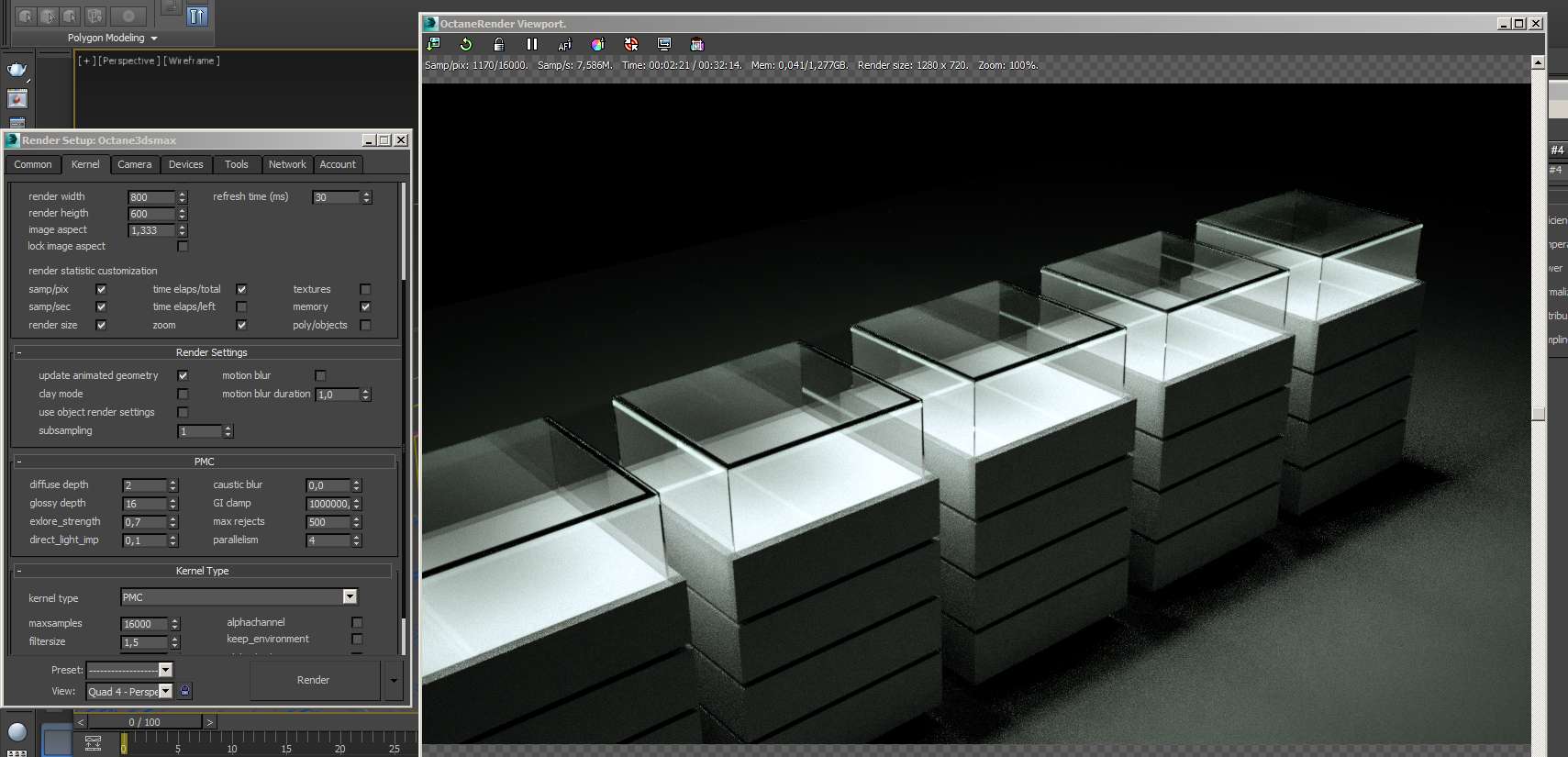Pause the Octane render
This screenshot has height=757, width=1568.
pyautogui.click(x=532, y=44)
